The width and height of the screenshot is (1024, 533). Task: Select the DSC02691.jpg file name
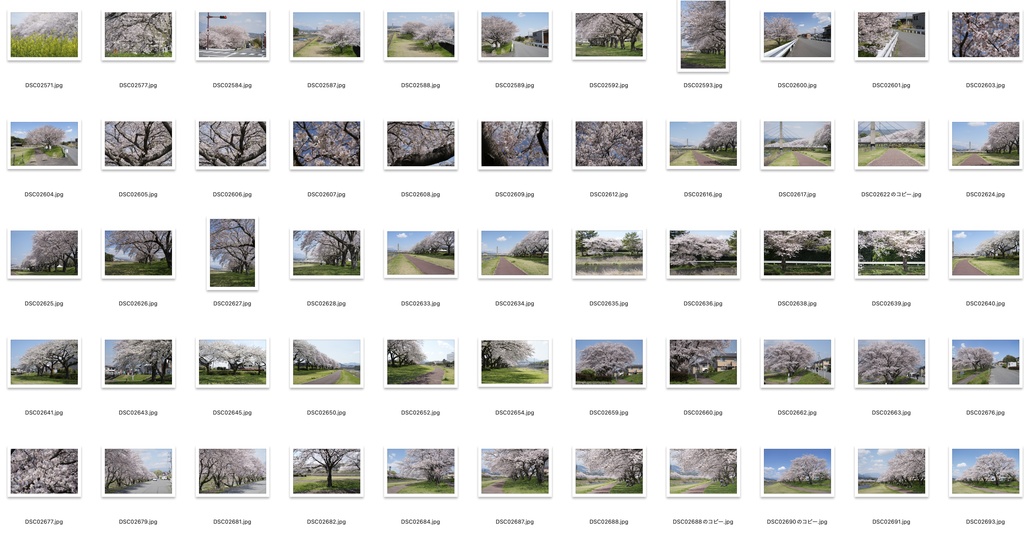coord(891,522)
